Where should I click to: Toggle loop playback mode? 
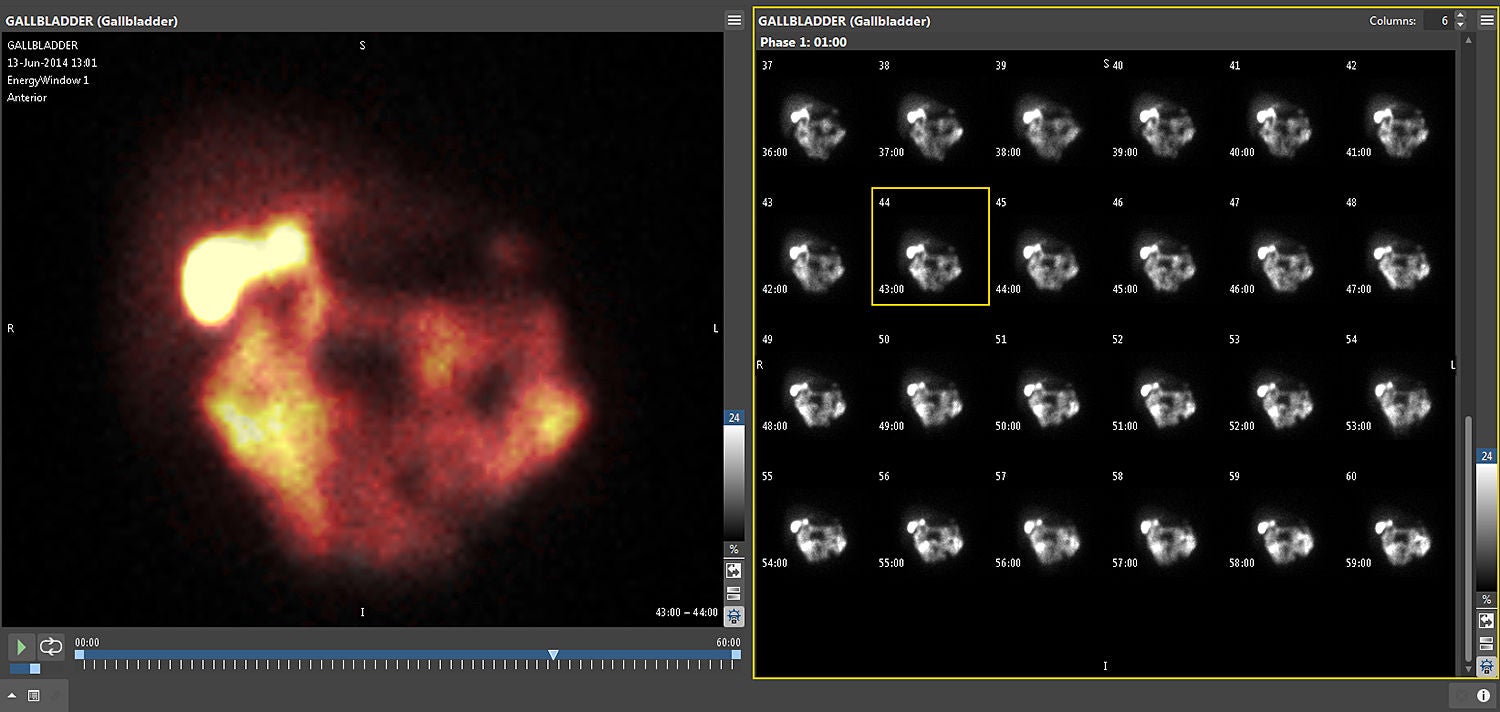coord(51,647)
